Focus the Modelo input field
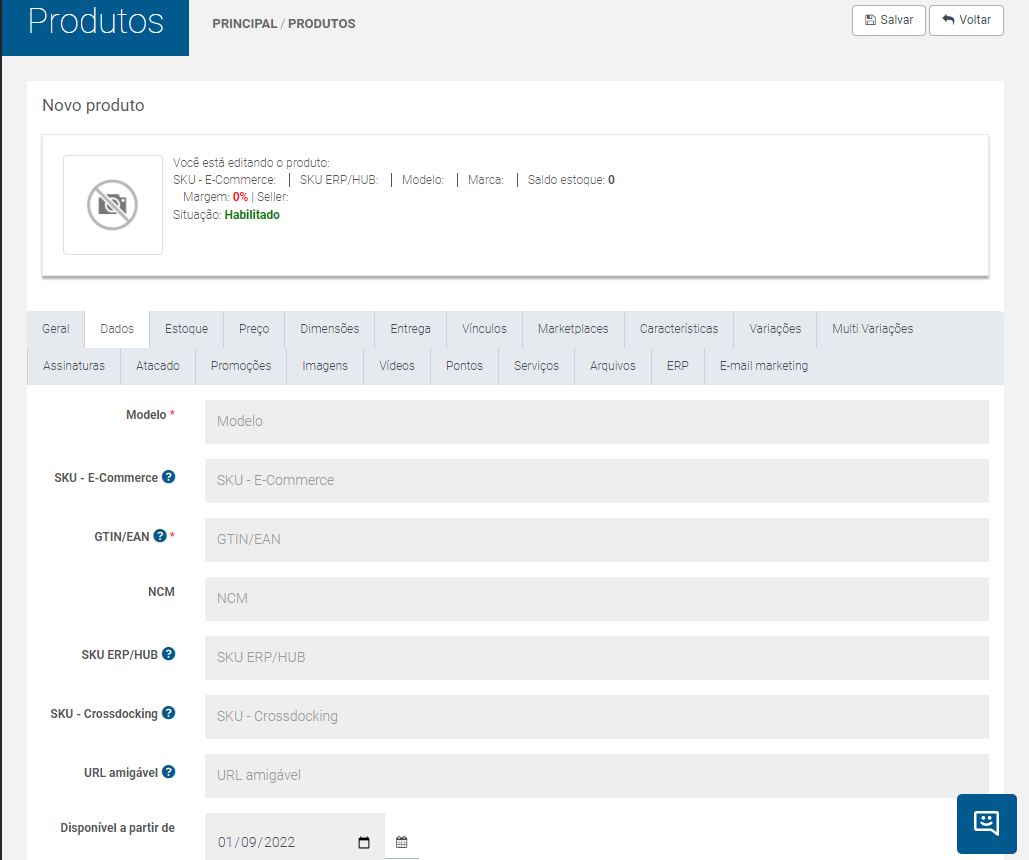Screen dimensions: 1029x860 pos(597,421)
